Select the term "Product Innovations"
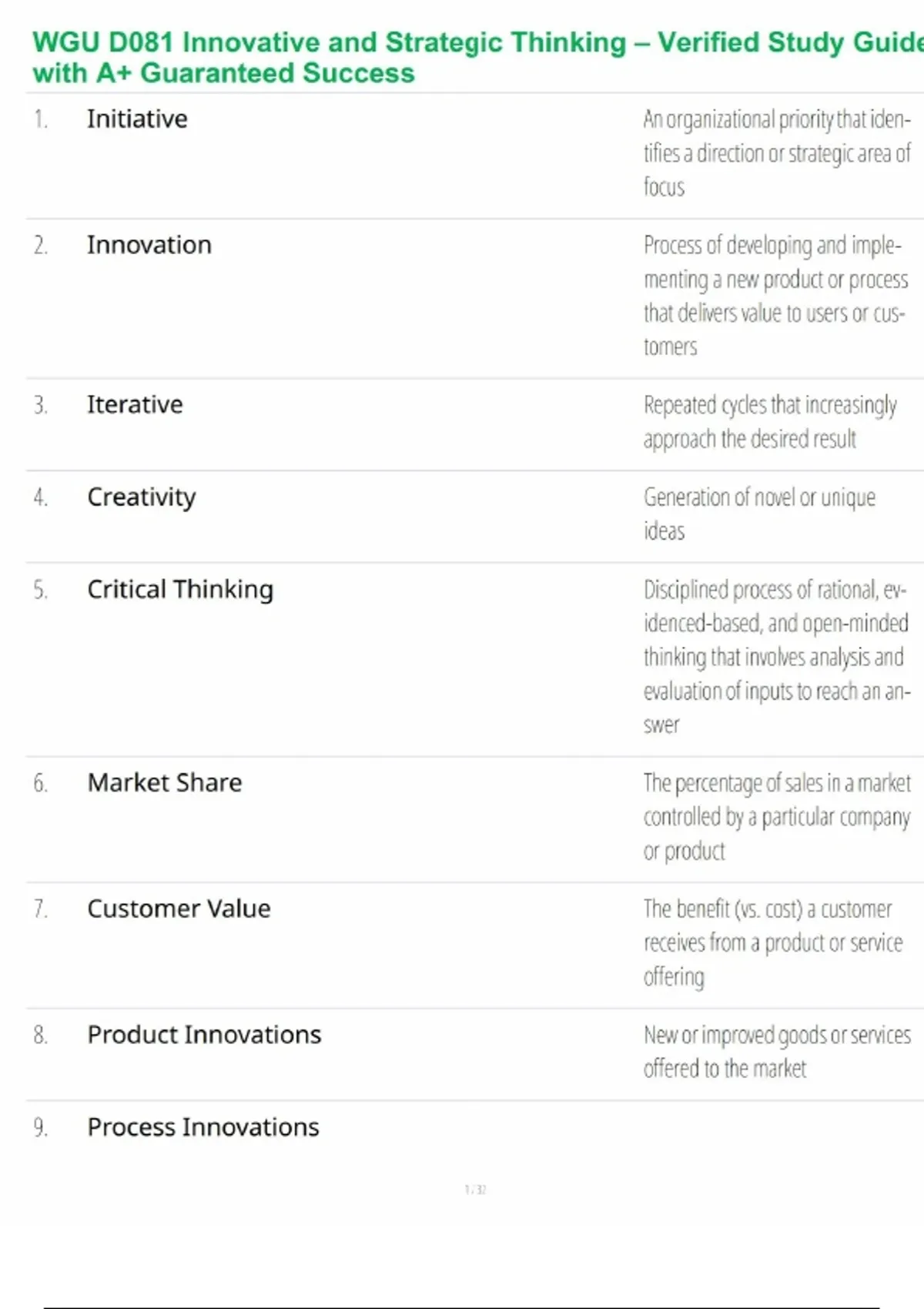This screenshot has width=924, height=1309. click(x=204, y=1034)
